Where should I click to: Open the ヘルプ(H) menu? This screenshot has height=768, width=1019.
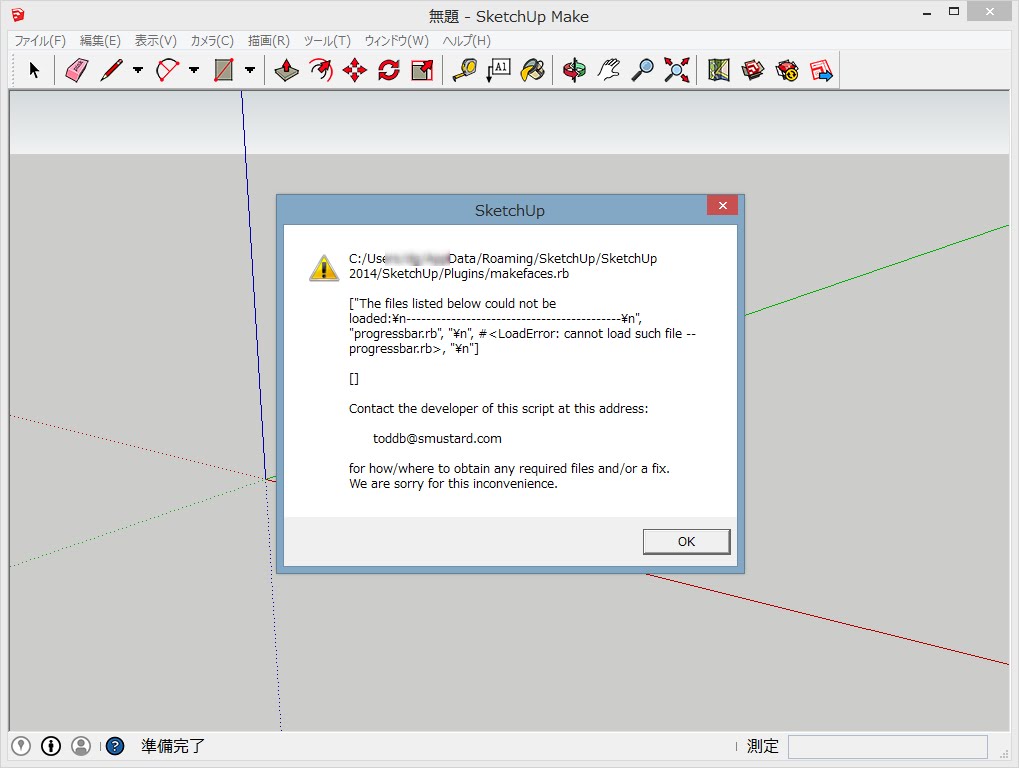(x=467, y=40)
